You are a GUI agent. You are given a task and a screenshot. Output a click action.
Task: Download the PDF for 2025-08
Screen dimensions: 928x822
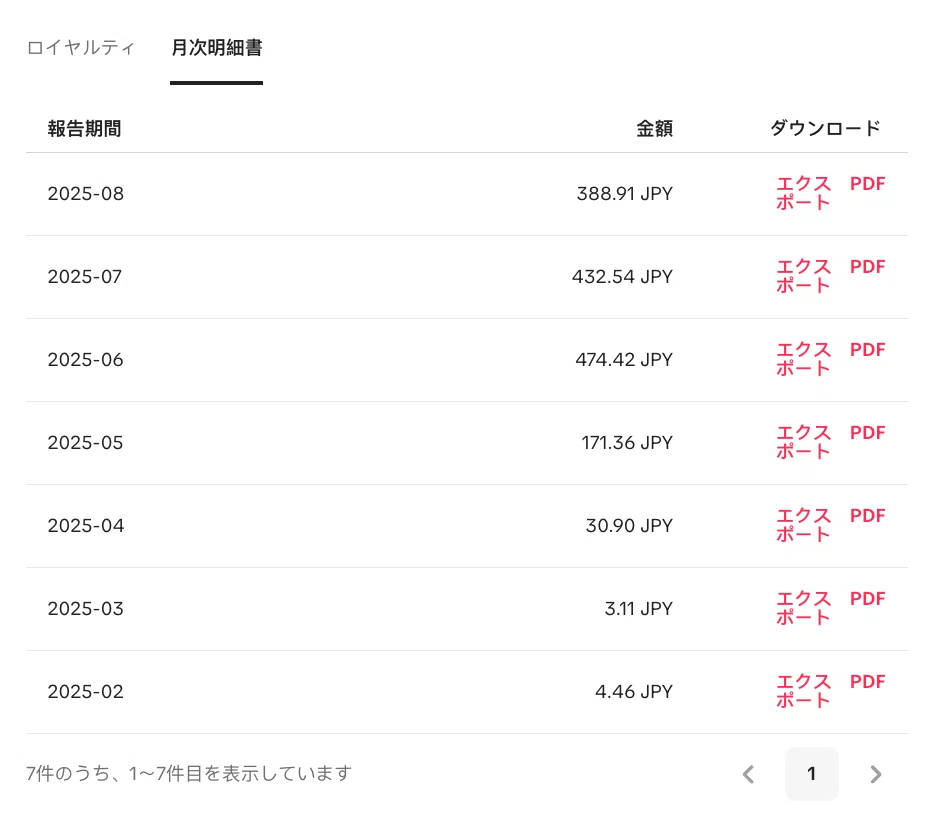[x=868, y=184]
